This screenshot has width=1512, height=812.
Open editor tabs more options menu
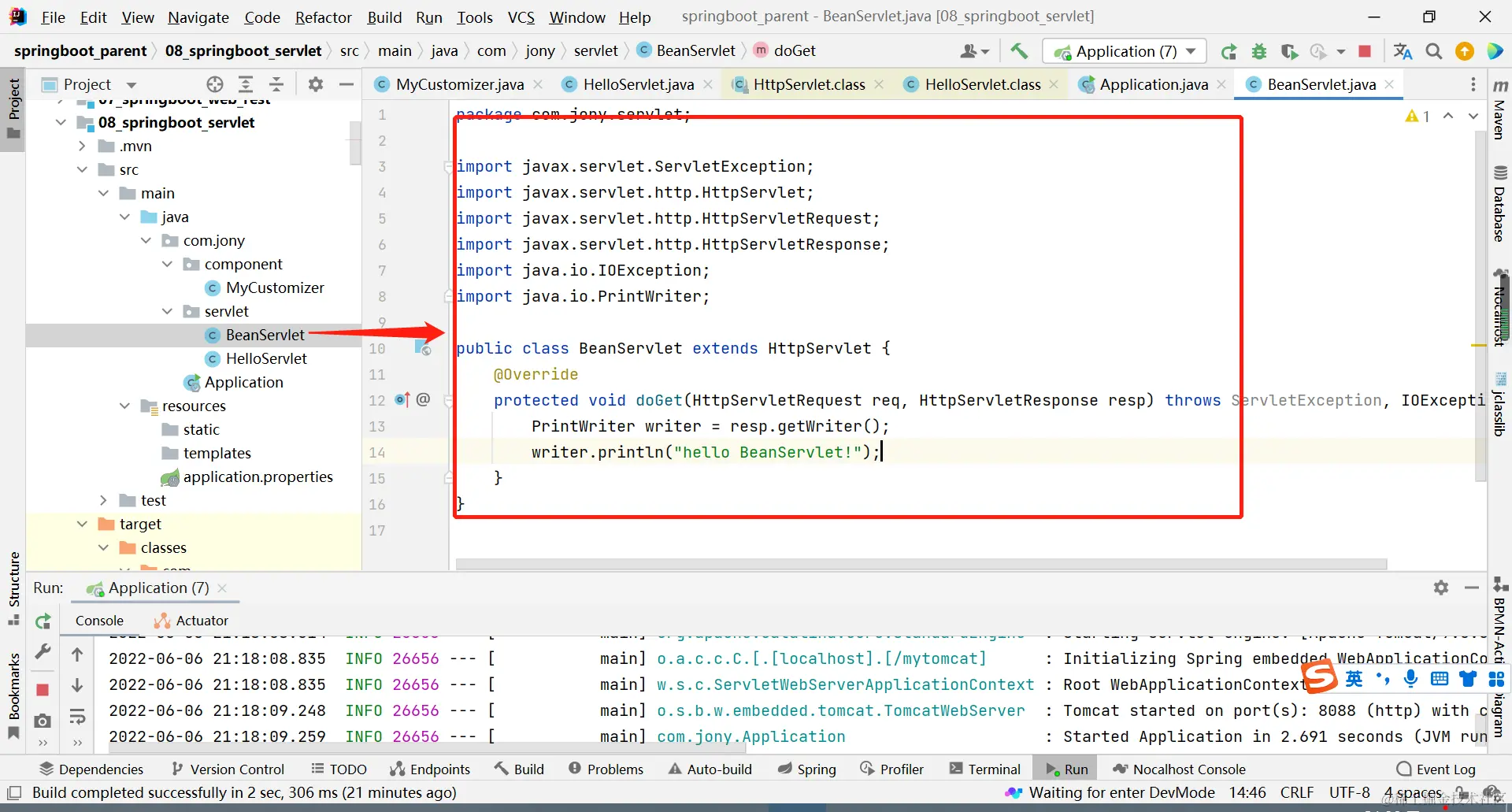click(x=1473, y=84)
